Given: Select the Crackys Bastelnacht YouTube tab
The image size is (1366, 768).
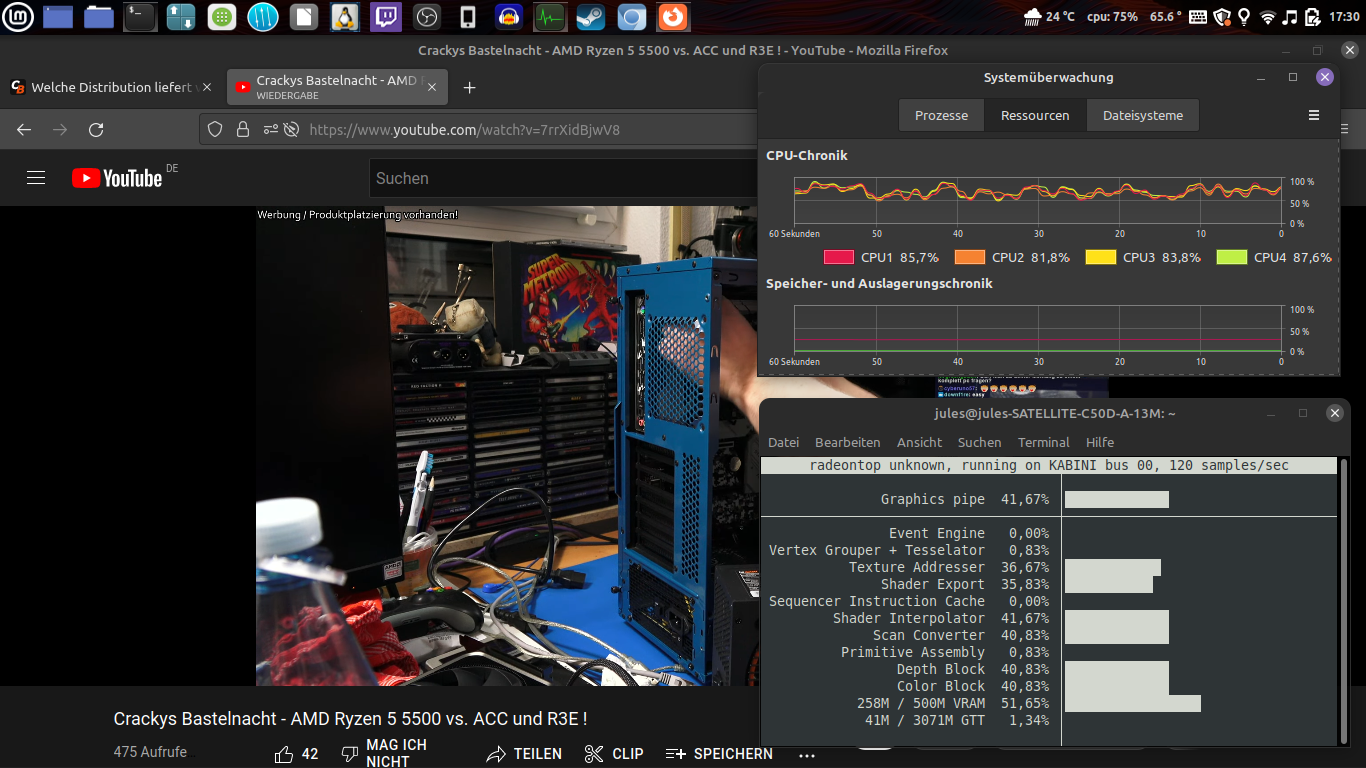Looking at the screenshot, I should coord(337,88).
